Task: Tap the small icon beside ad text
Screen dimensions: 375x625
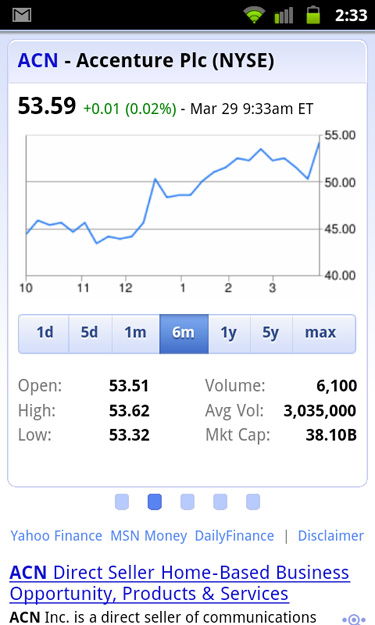Action: [x=354, y=619]
